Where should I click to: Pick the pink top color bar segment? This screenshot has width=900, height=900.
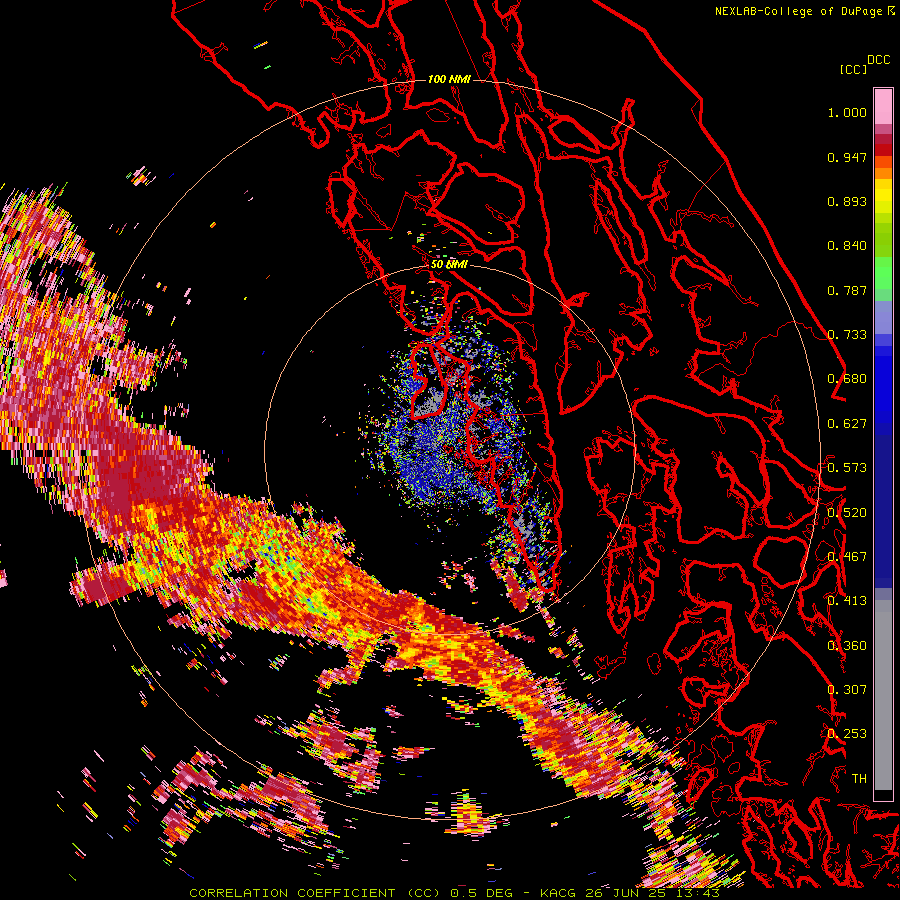click(883, 106)
